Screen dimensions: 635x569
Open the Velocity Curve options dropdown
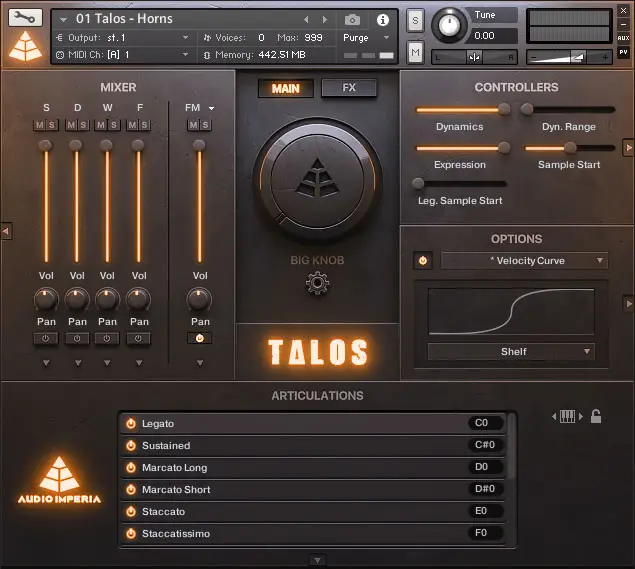524,260
